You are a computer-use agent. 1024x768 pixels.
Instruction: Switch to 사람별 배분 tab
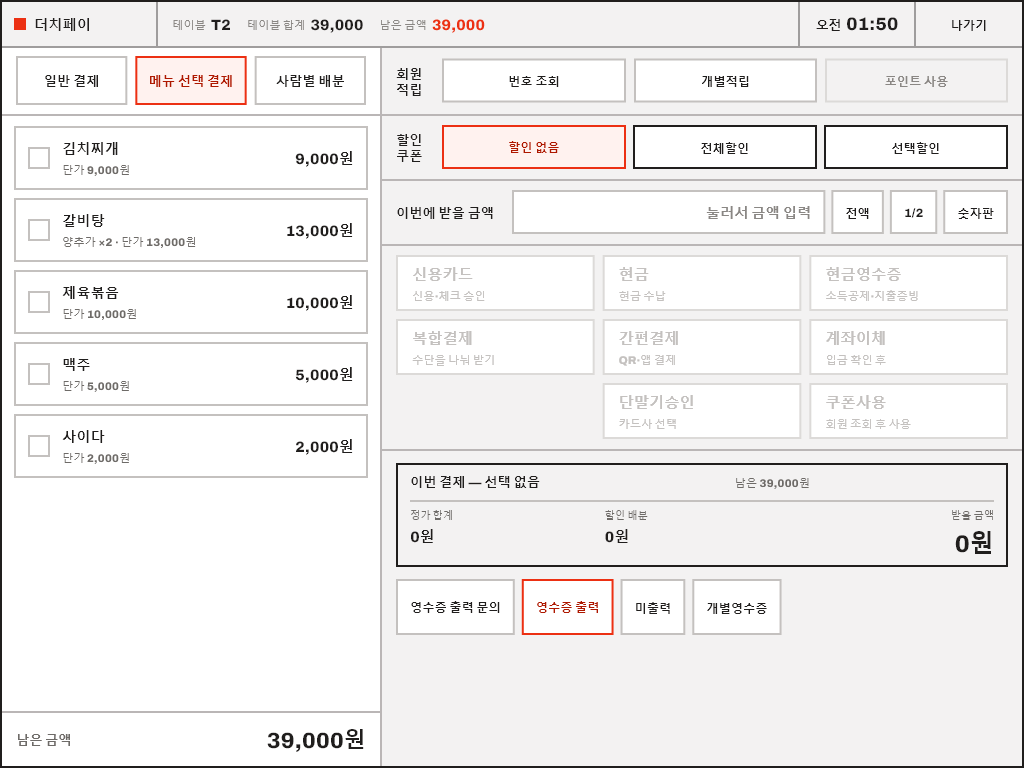click(x=310, y=80)
